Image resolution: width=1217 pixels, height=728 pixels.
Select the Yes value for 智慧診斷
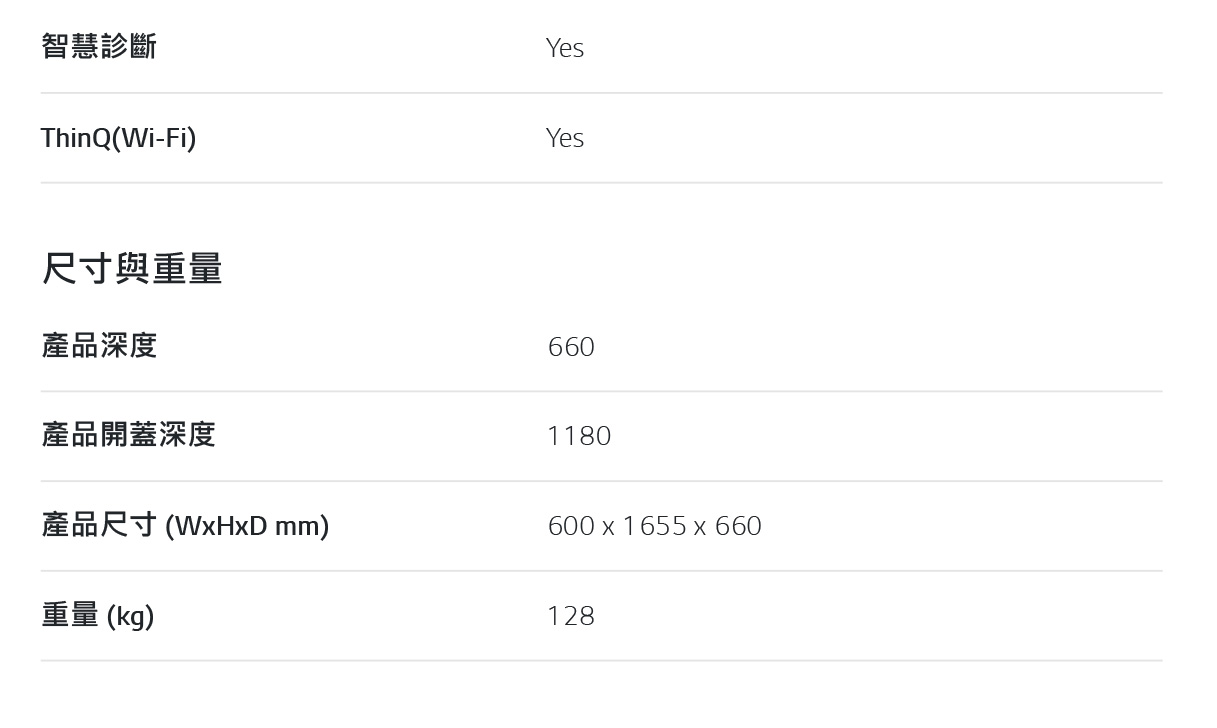(565, 48)
